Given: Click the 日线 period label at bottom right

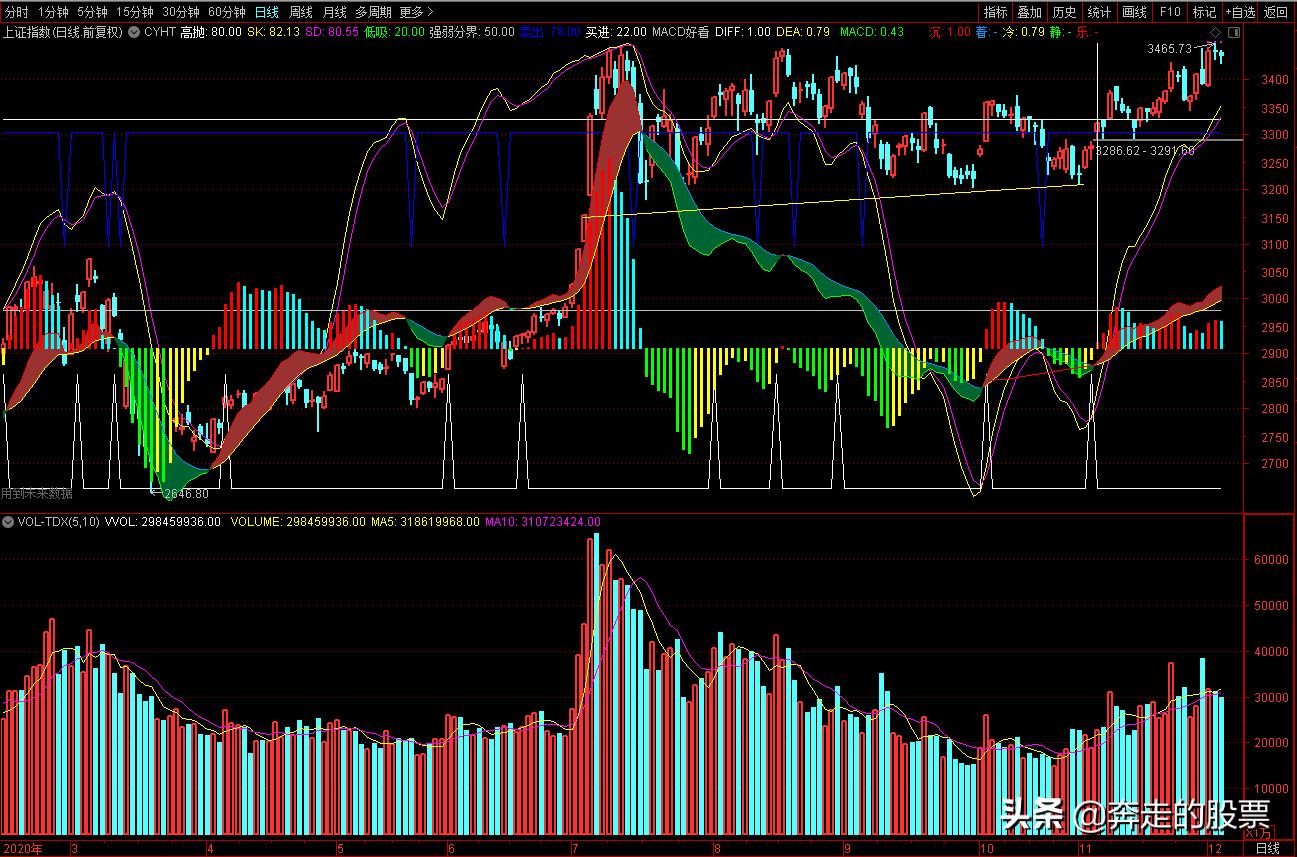Looking at the screenshot, I should (1268, 849).
